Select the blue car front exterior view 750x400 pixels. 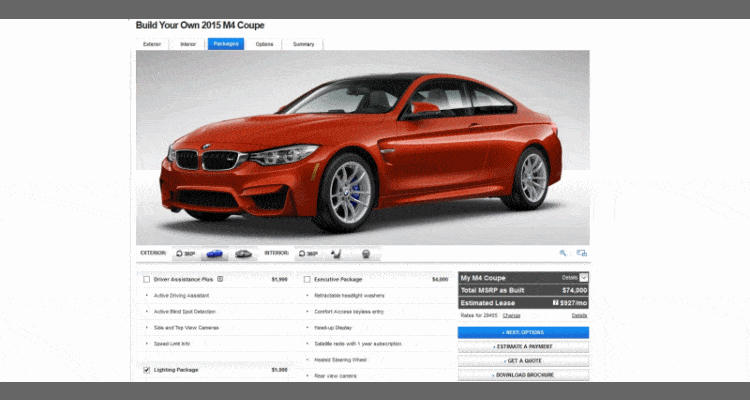[214, 254]
